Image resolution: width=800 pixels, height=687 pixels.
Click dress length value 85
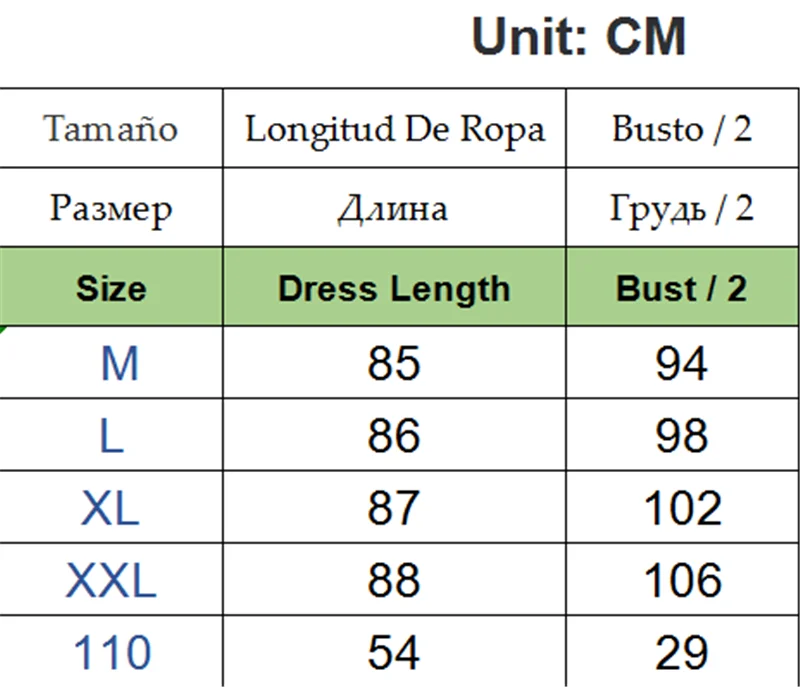(394, 365)
